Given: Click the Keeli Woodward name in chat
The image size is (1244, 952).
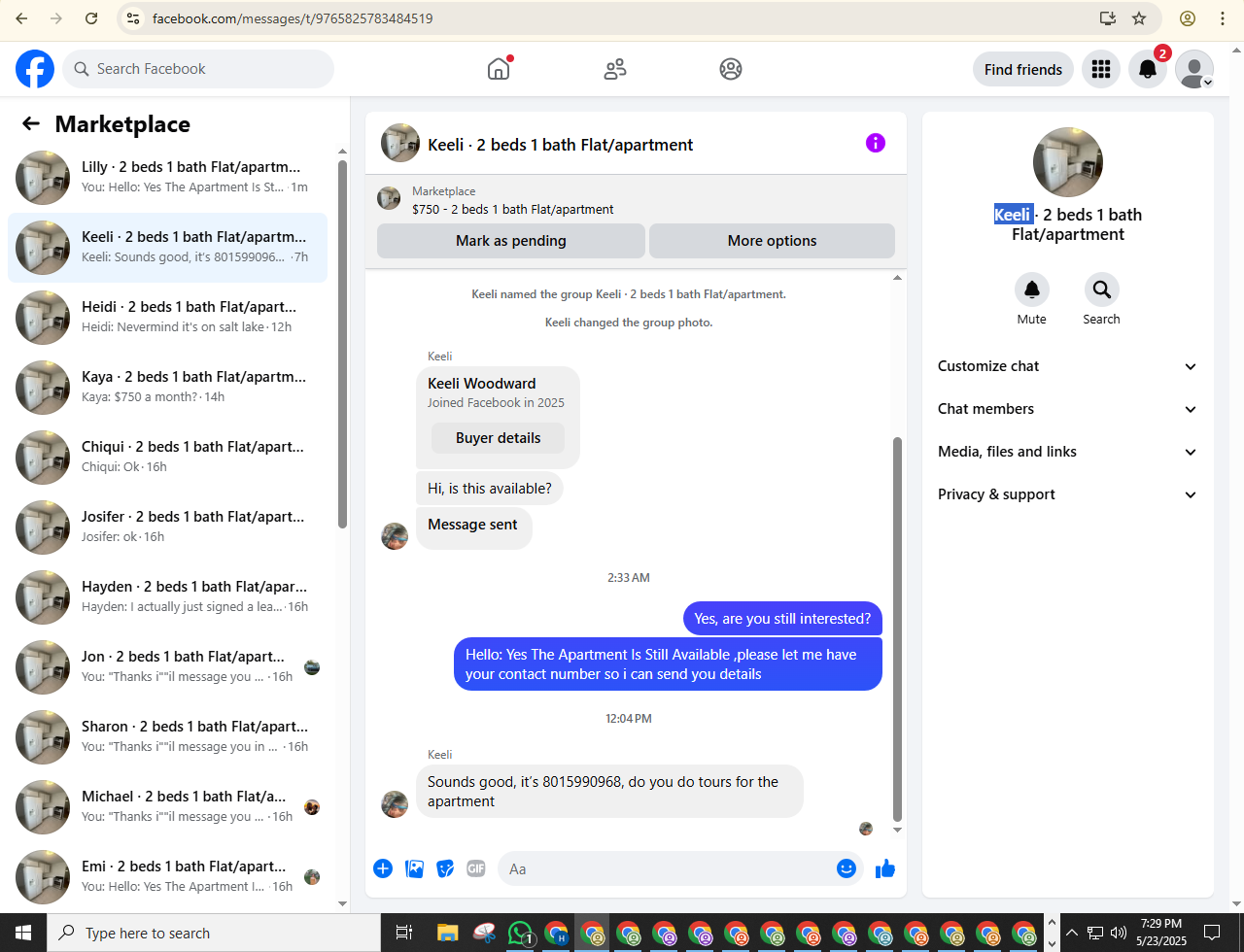Looking at the screenshot, I should pyautogui.click(x=482, y=384).
